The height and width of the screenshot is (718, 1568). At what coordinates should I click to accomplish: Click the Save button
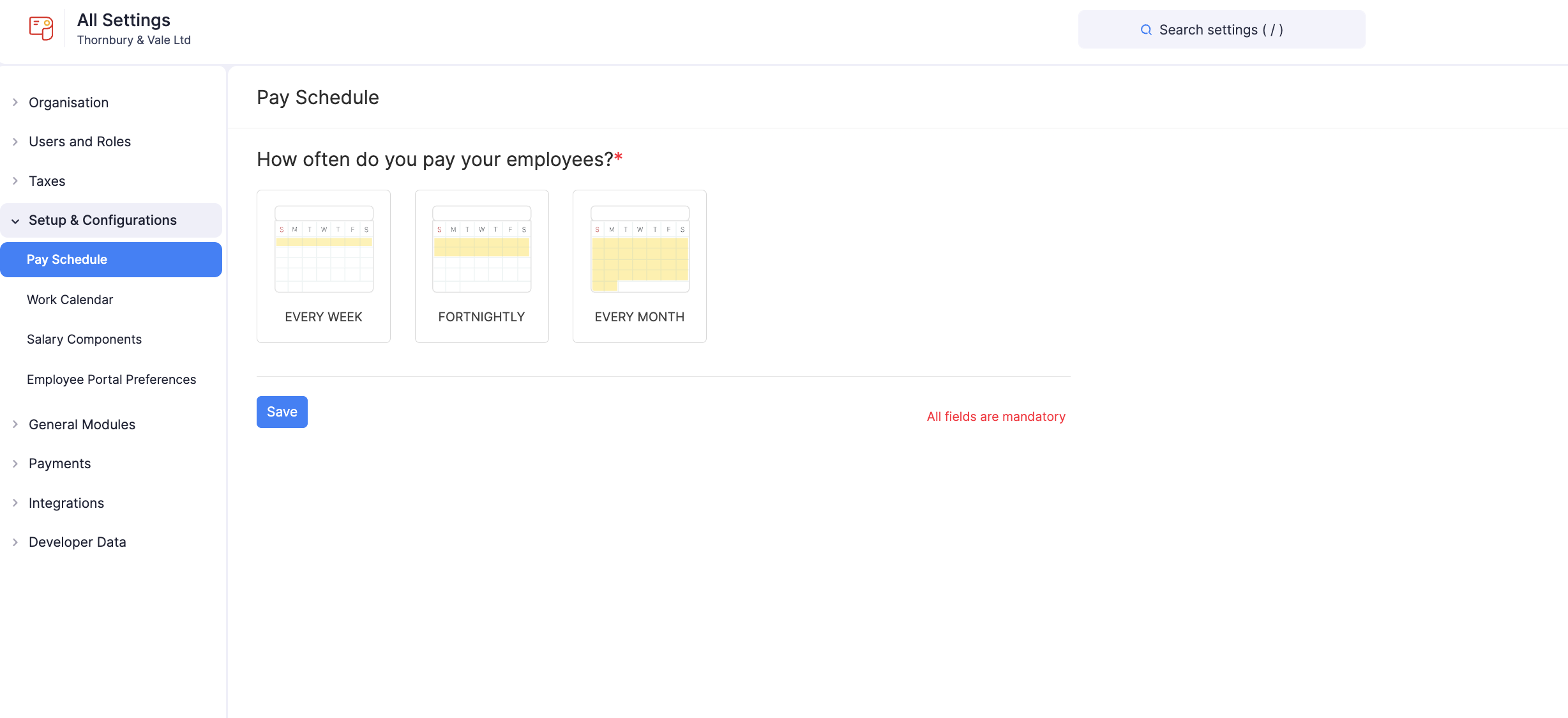click(282, 412)
